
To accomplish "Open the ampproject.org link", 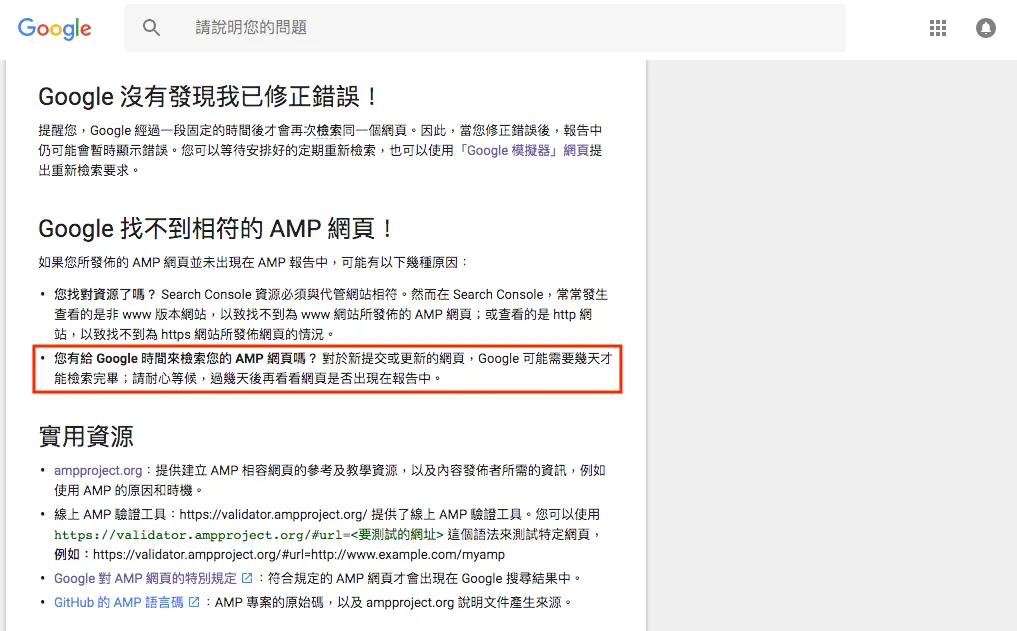I will 98,470.
